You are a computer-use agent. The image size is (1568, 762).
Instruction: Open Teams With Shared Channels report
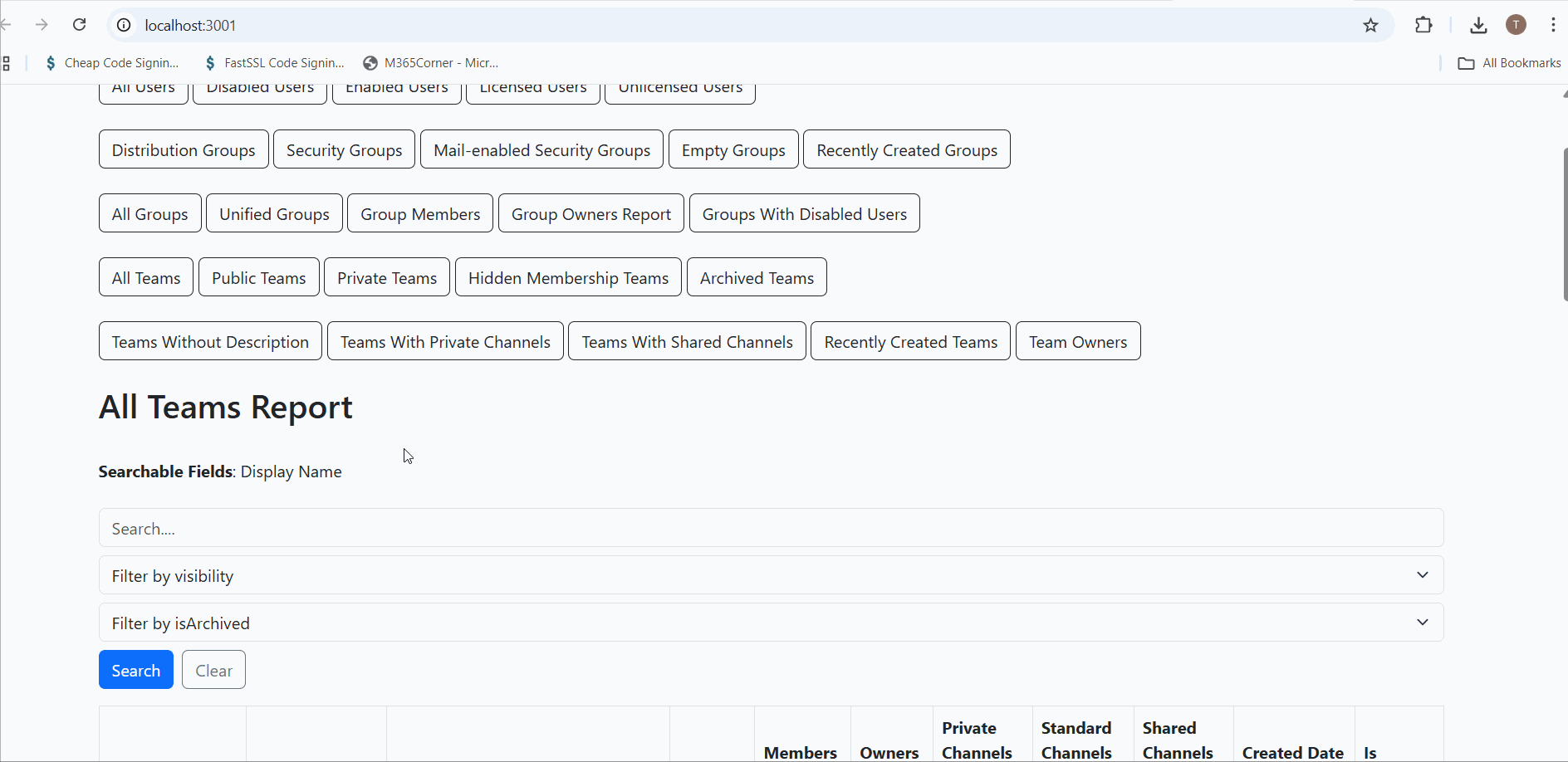[x=687, y=341]
